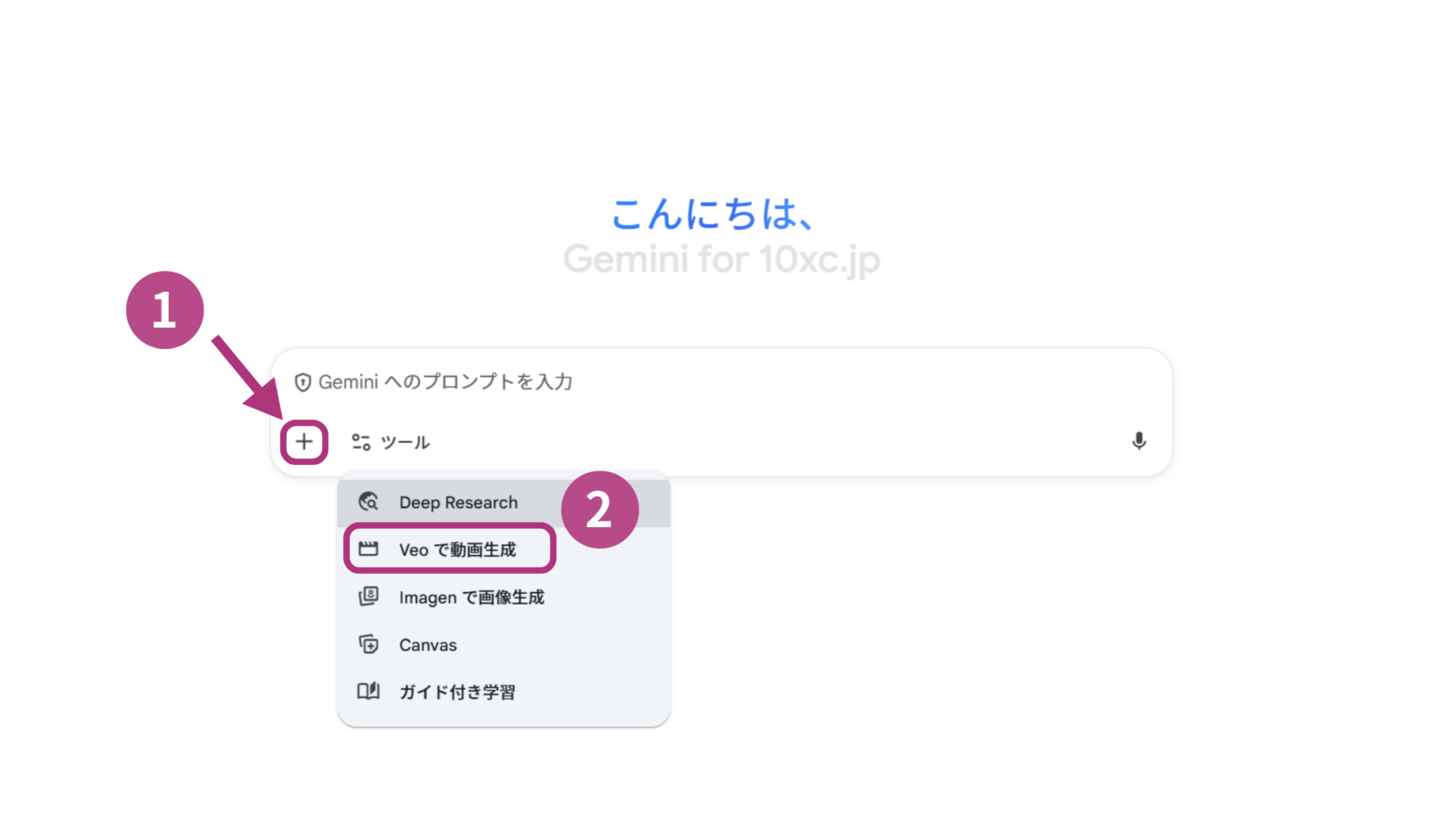This screenshot has height=819, width=1456.
Task: Click the shield icon in the prompt bar
Action: (x=303, y=381)
